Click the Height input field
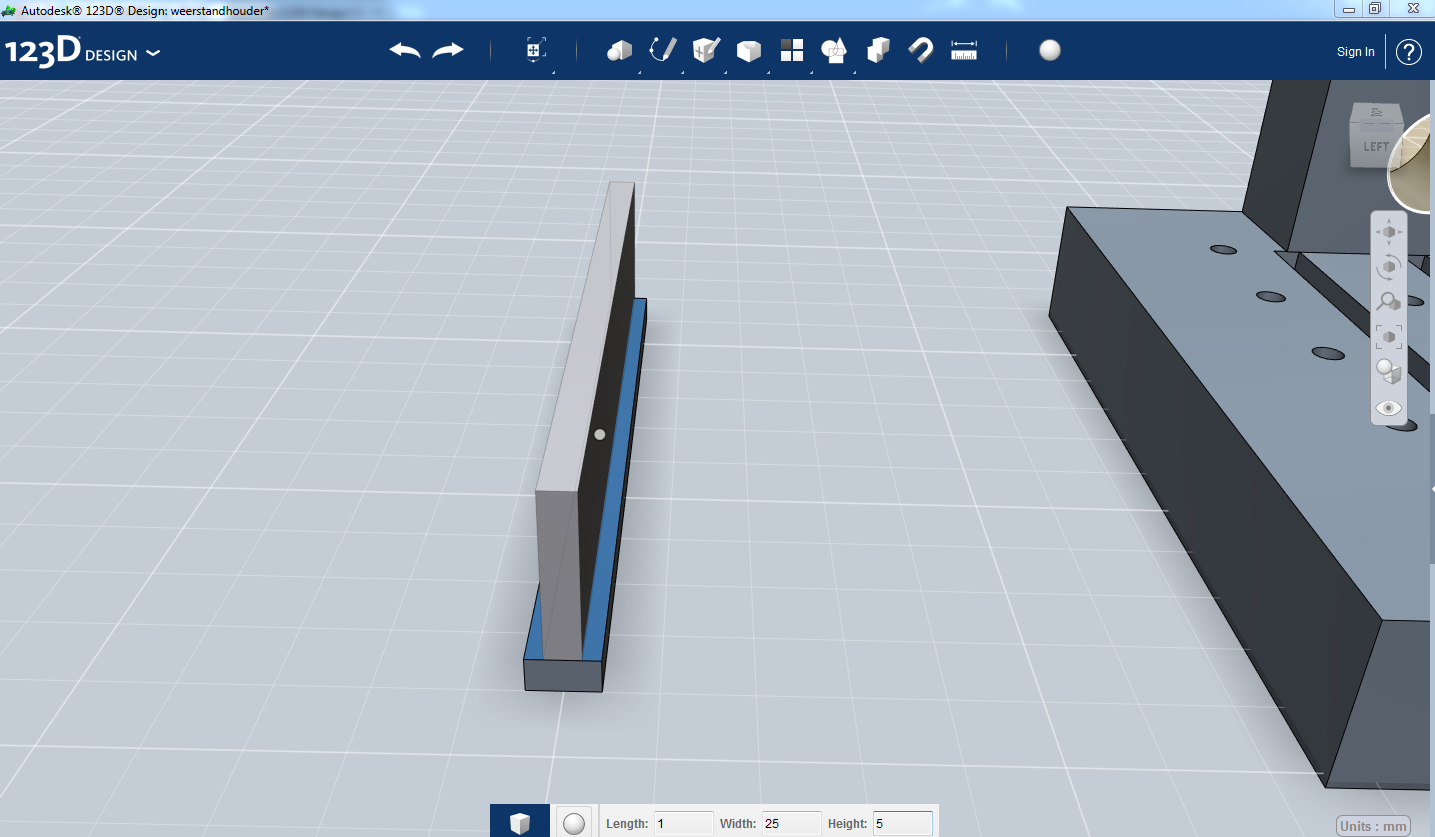Viewport: 1435px width, 837px height. click(902, 824)
